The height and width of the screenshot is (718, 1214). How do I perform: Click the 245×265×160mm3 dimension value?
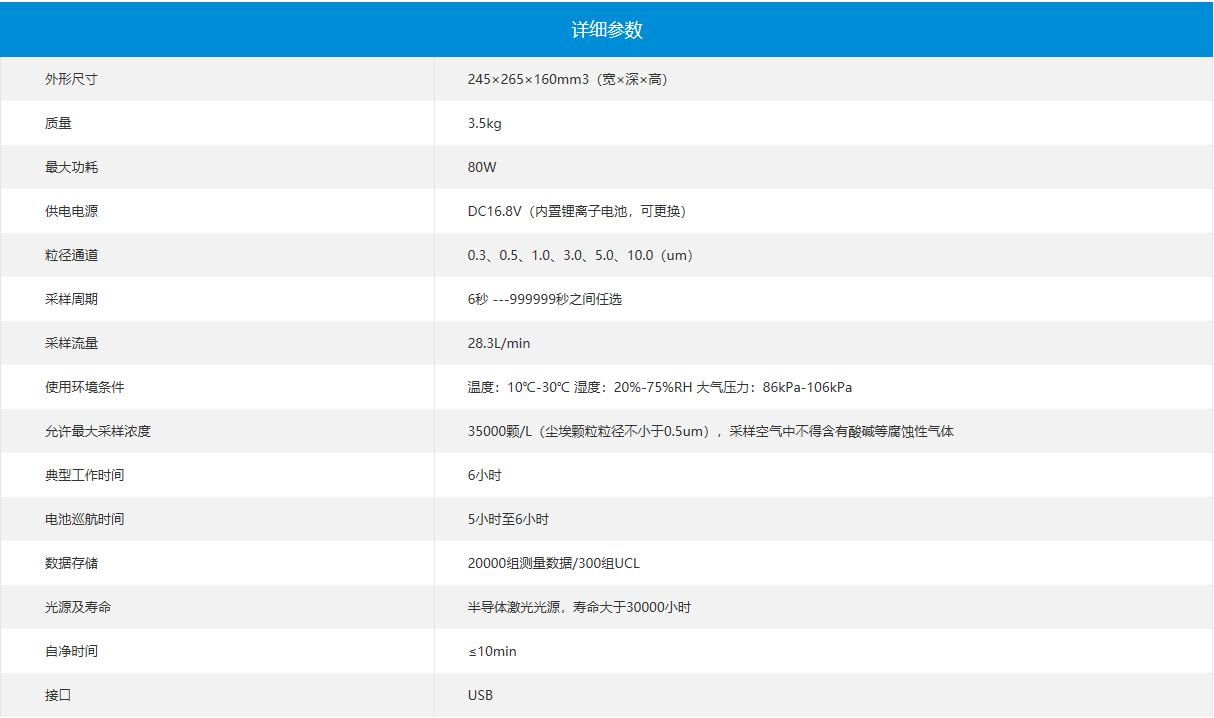(x=568, y=79)
